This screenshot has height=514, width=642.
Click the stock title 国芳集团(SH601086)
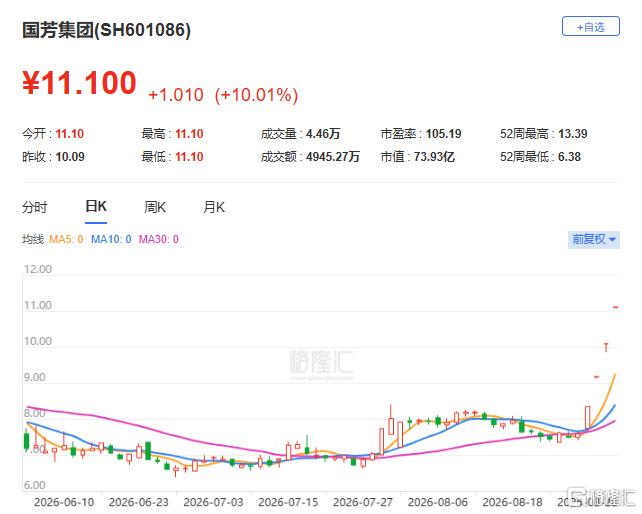coord(106,30)
